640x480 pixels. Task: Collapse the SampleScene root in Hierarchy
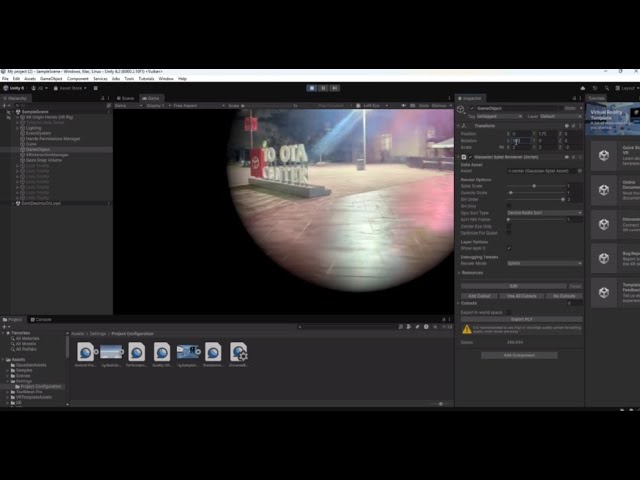(13, 112)
